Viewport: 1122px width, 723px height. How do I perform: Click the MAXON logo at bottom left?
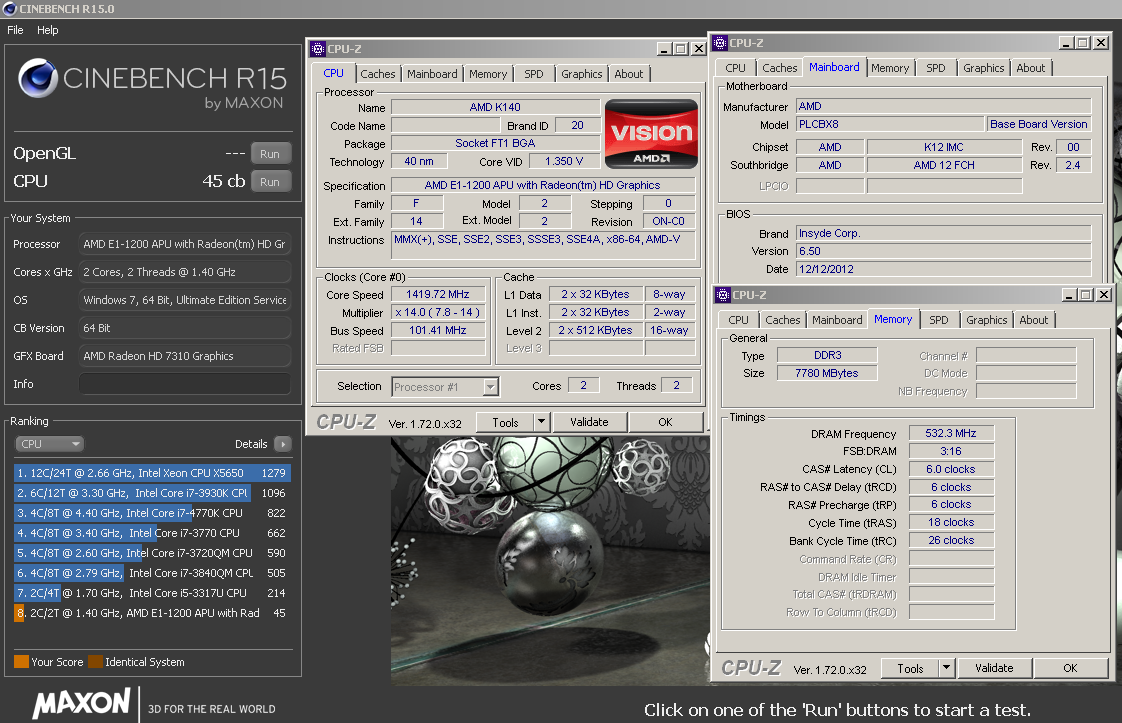[82, 703]
